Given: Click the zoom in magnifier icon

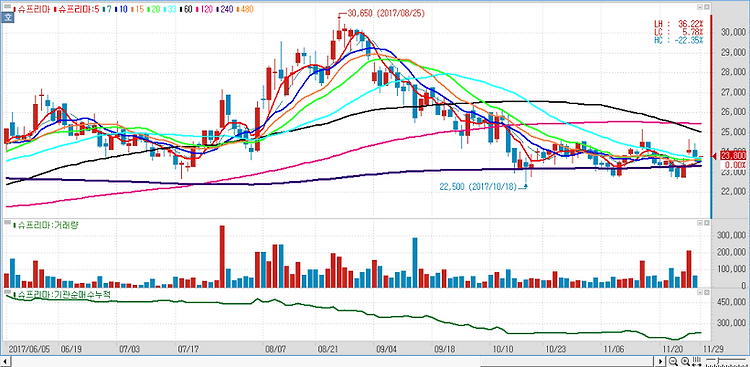Looking at the screenshot, I should [685, 361].
